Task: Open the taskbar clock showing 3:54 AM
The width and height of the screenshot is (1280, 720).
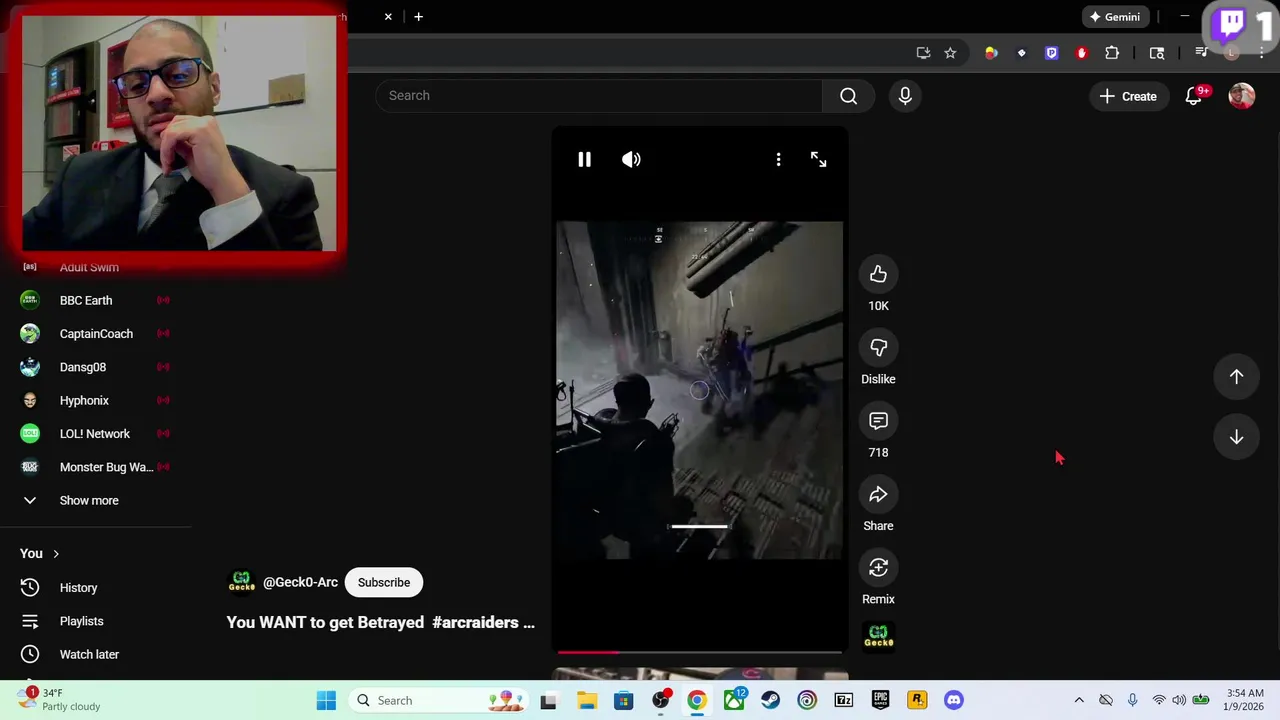Action: point(1245,700)
